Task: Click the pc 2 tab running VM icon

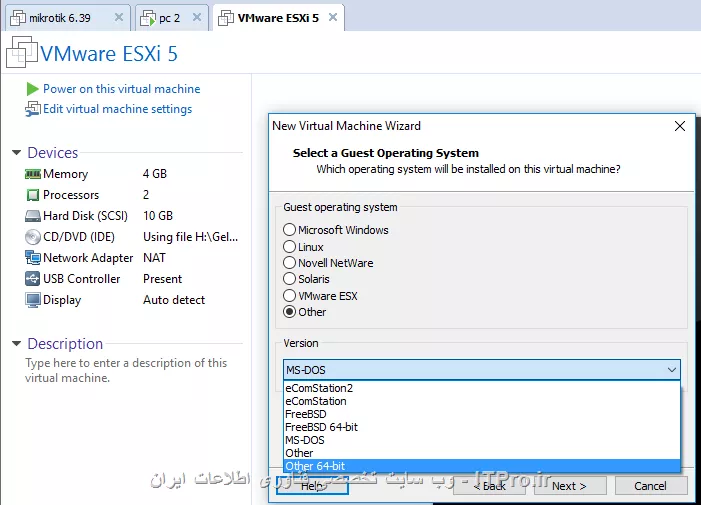Action: click(148, 18)
